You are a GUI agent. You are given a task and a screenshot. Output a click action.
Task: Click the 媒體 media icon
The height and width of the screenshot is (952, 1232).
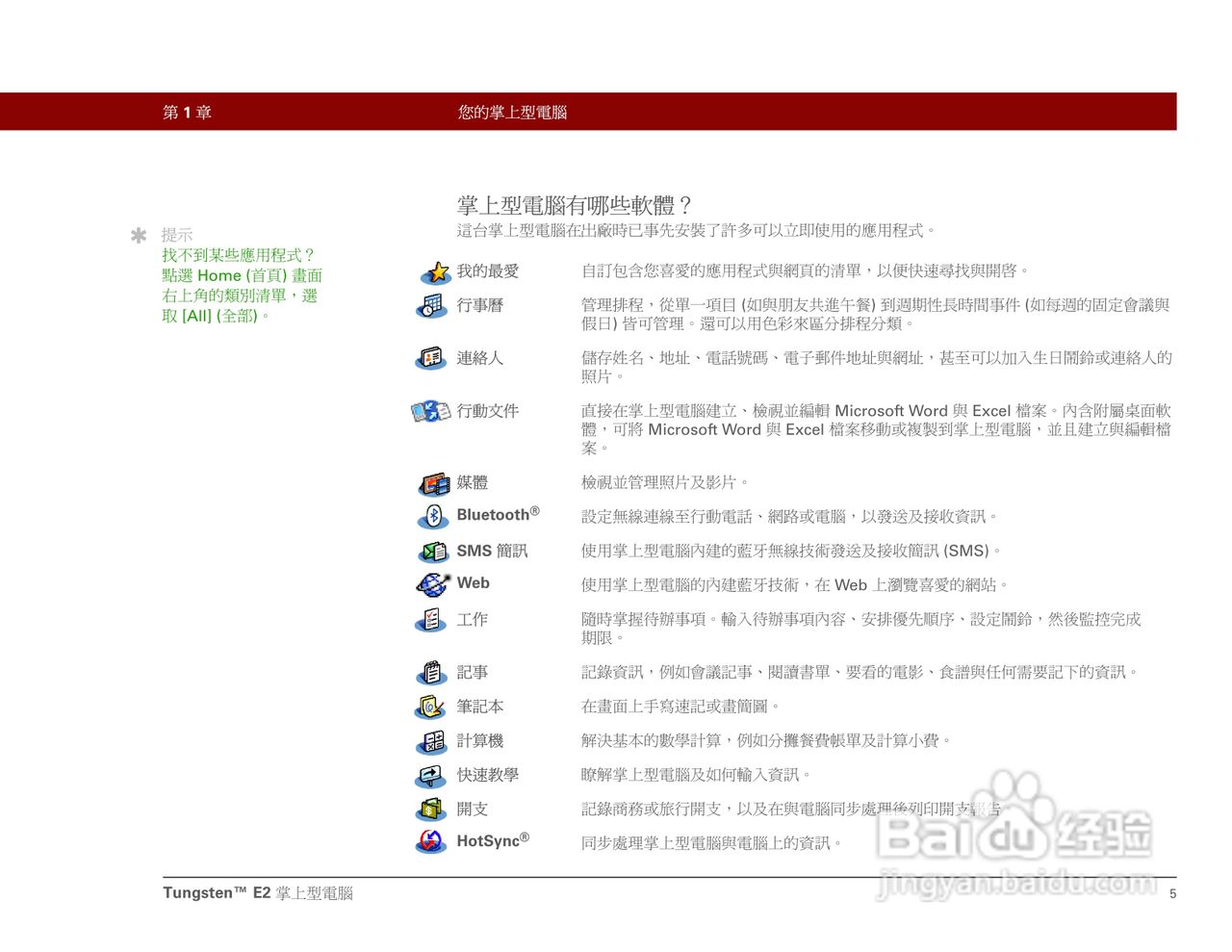pos(434,483)
